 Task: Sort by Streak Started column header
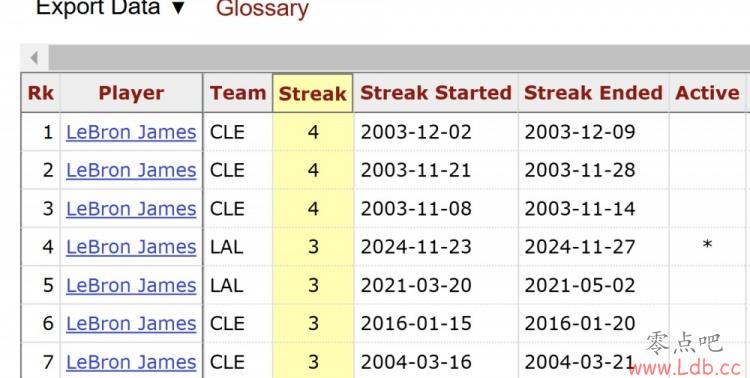coord(436,93)
